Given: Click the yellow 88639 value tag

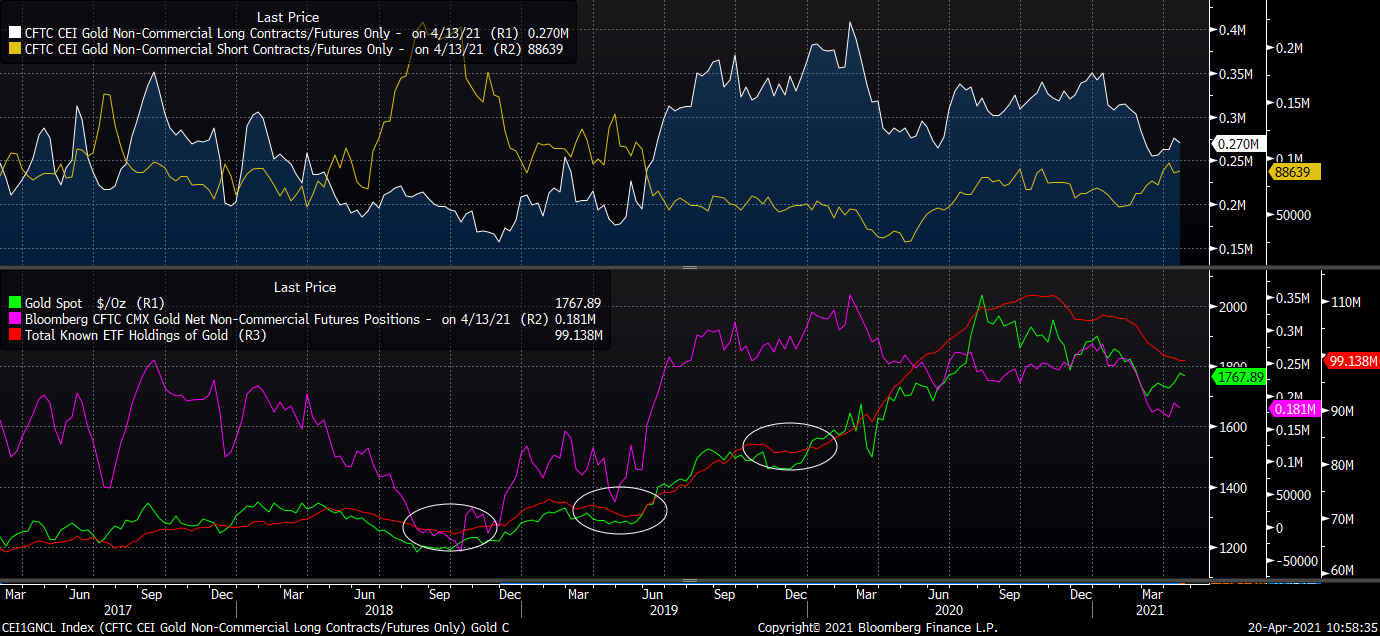Looking at the screenshot, I should click(1295, 172).
